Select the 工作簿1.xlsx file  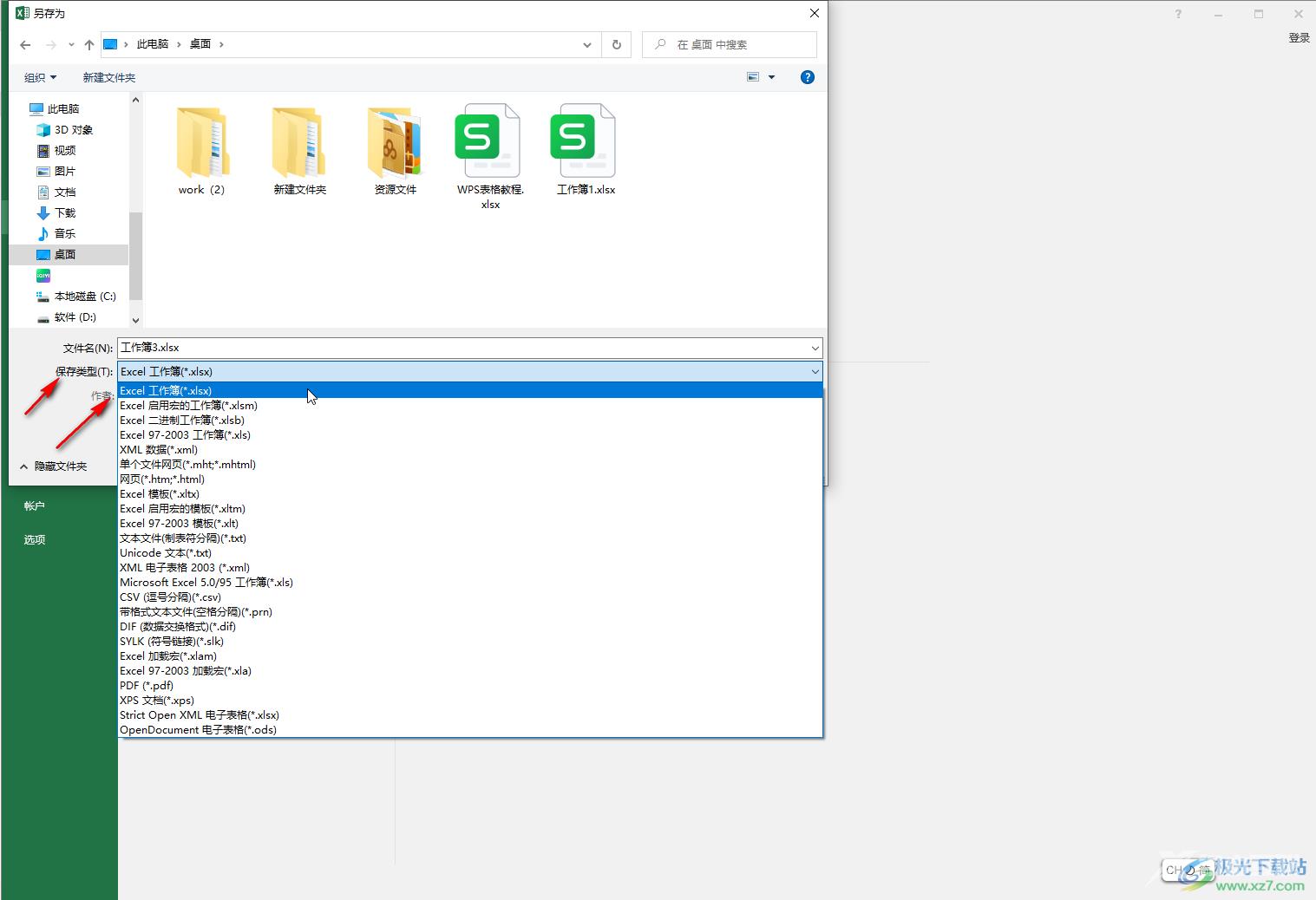click(585, 146)
